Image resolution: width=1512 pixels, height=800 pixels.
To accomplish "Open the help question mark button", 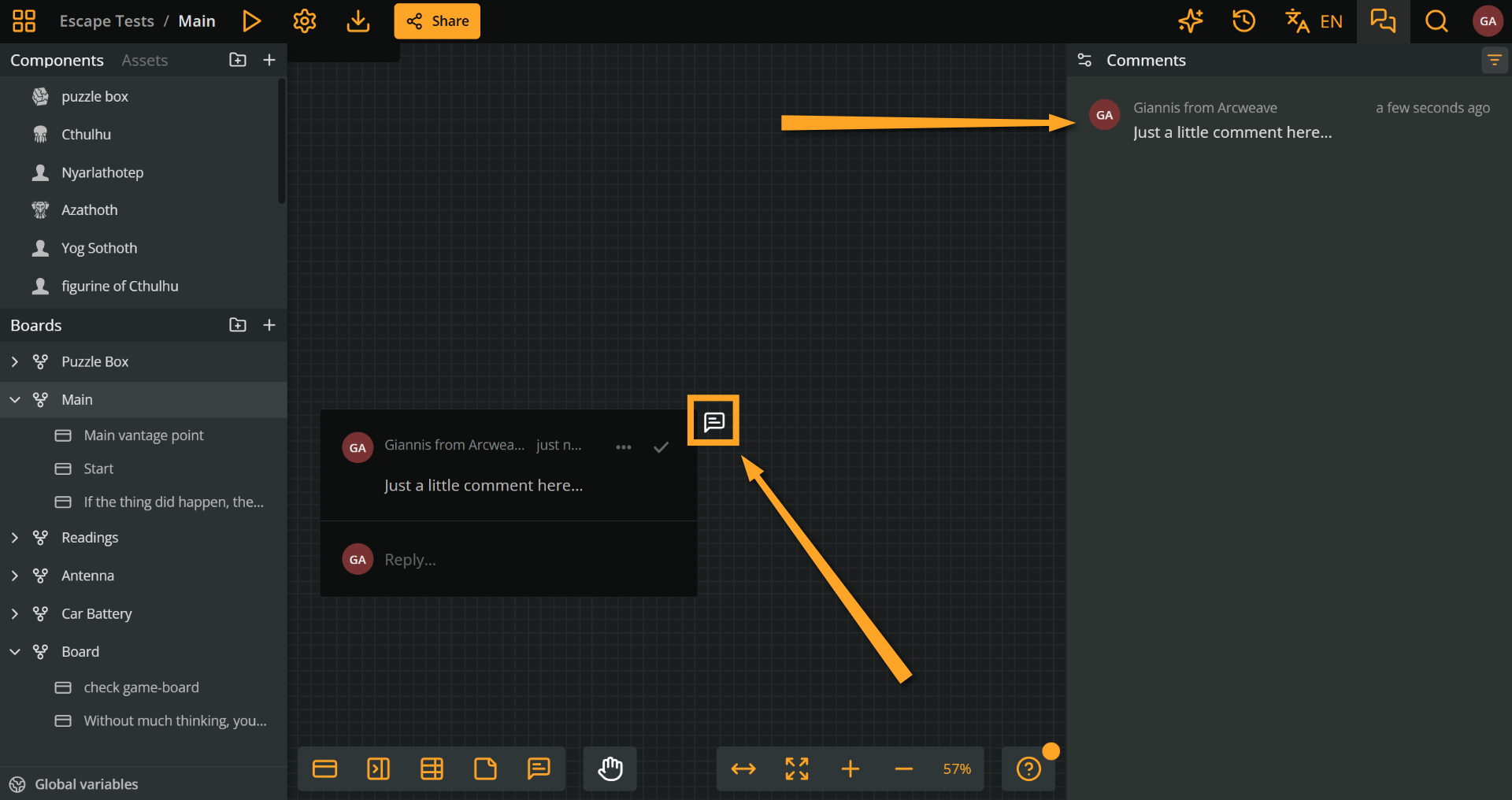I will (x=1028, y=769).
